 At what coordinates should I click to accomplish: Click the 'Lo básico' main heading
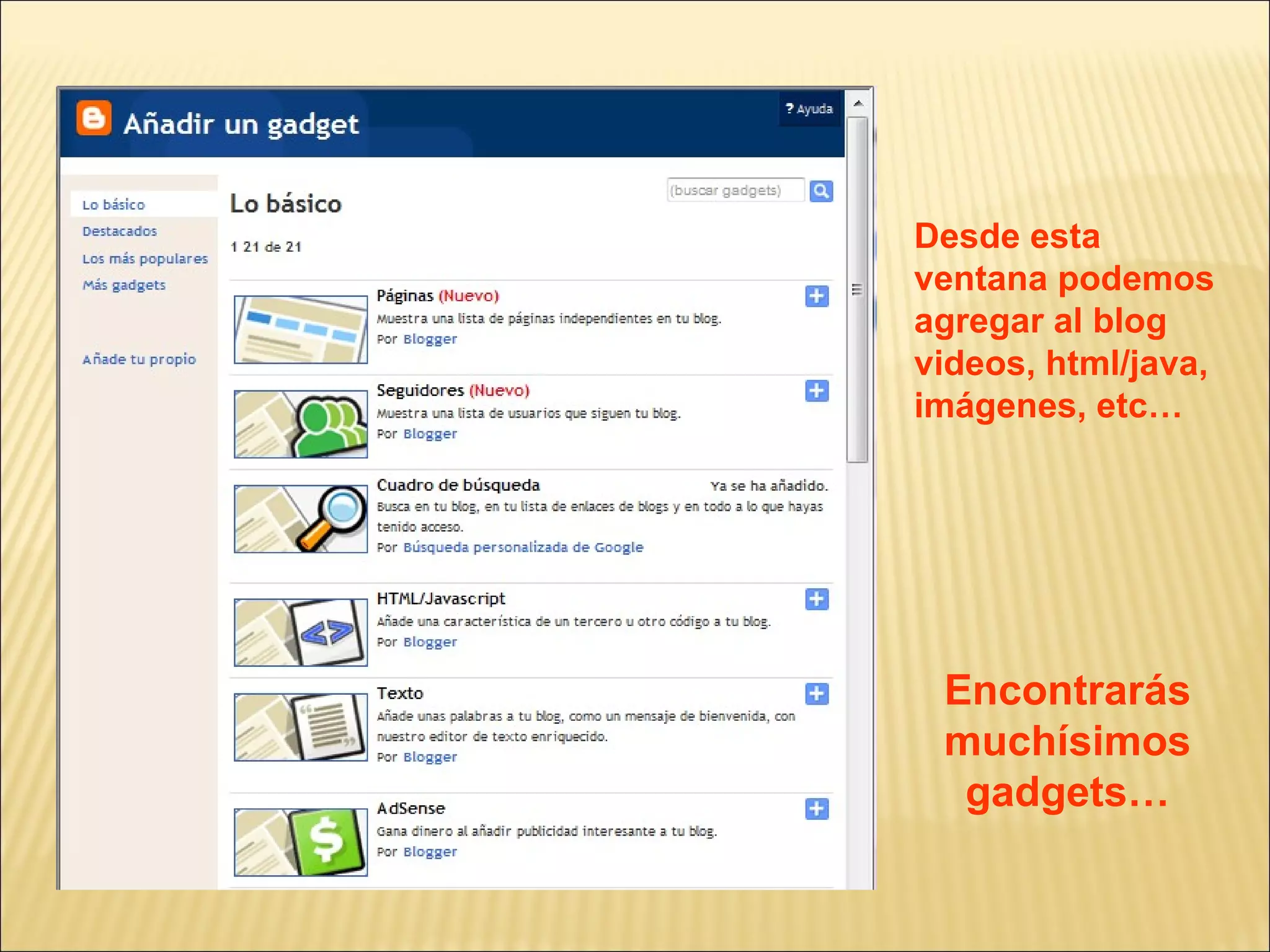[286, 204]
